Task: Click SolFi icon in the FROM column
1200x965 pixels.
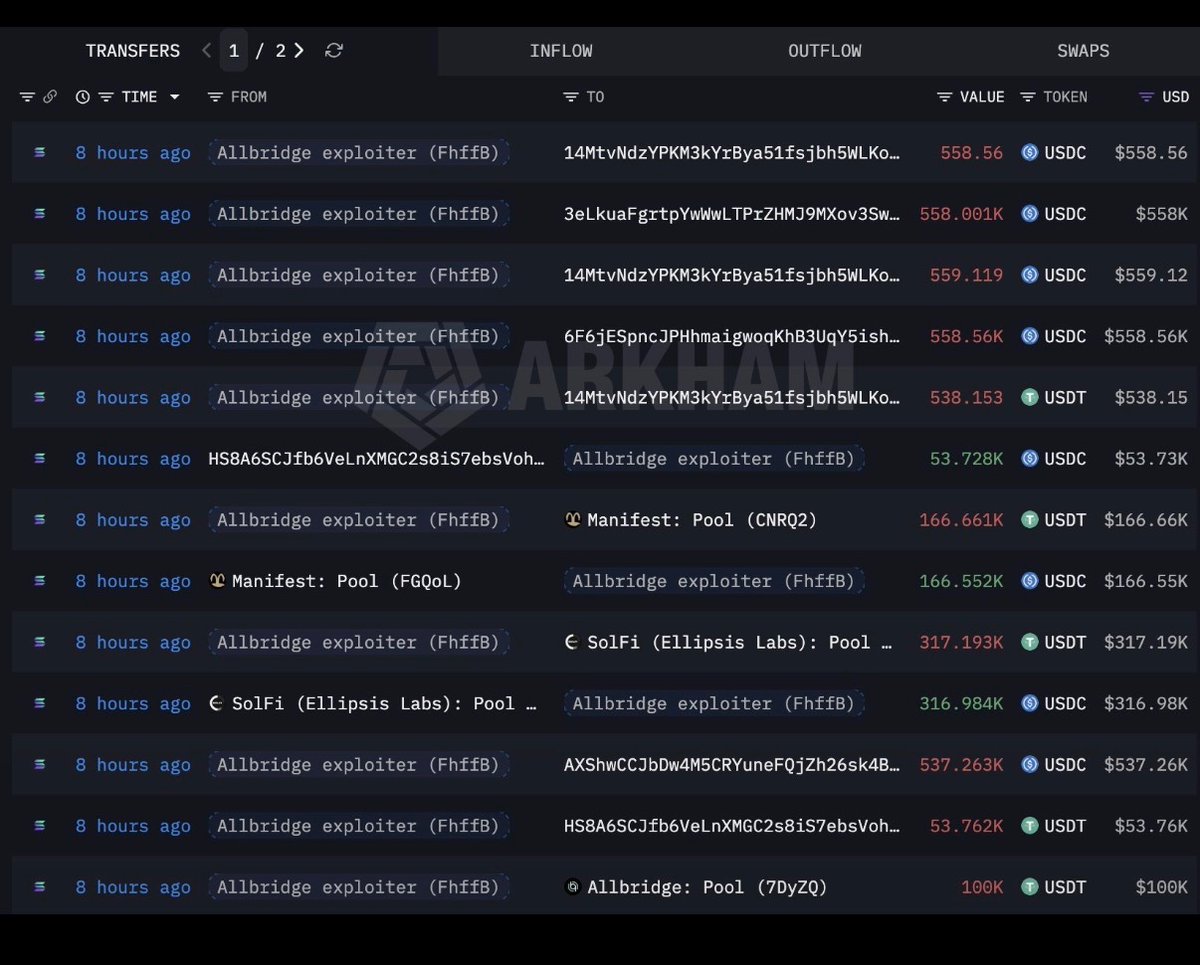Action: point(217,703)
